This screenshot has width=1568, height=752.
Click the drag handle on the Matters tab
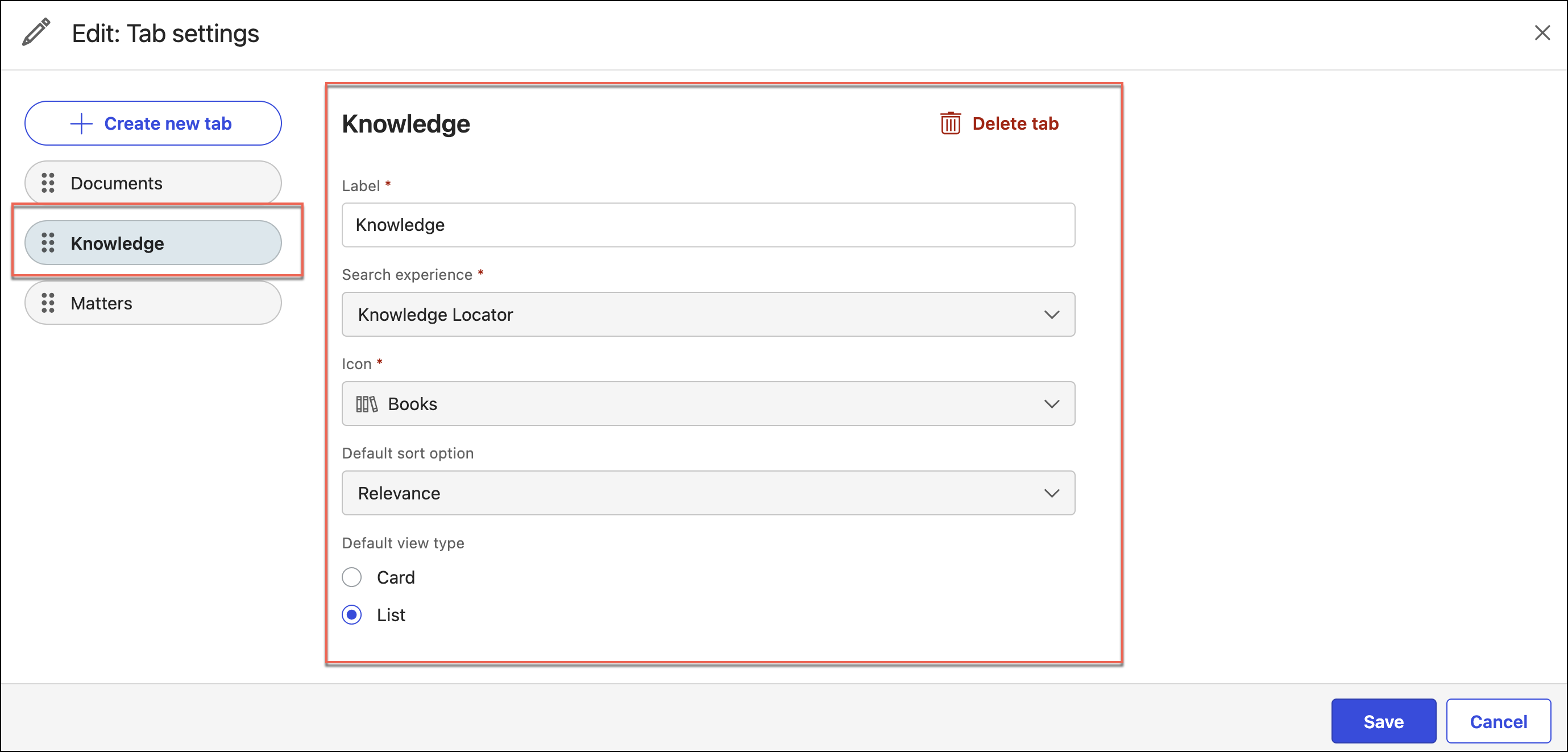(x=49, y=303)
